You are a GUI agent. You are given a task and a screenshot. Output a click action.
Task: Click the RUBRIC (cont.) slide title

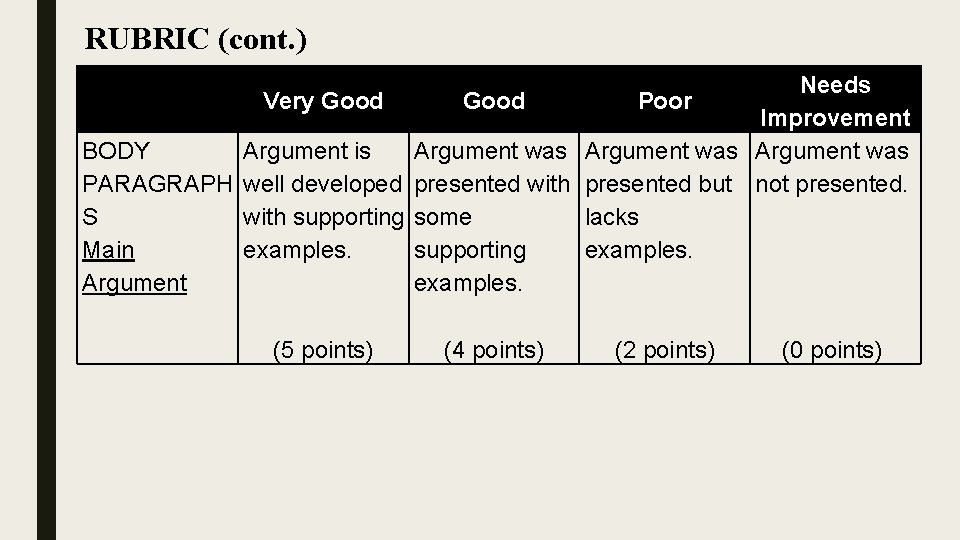coord(195,39)
